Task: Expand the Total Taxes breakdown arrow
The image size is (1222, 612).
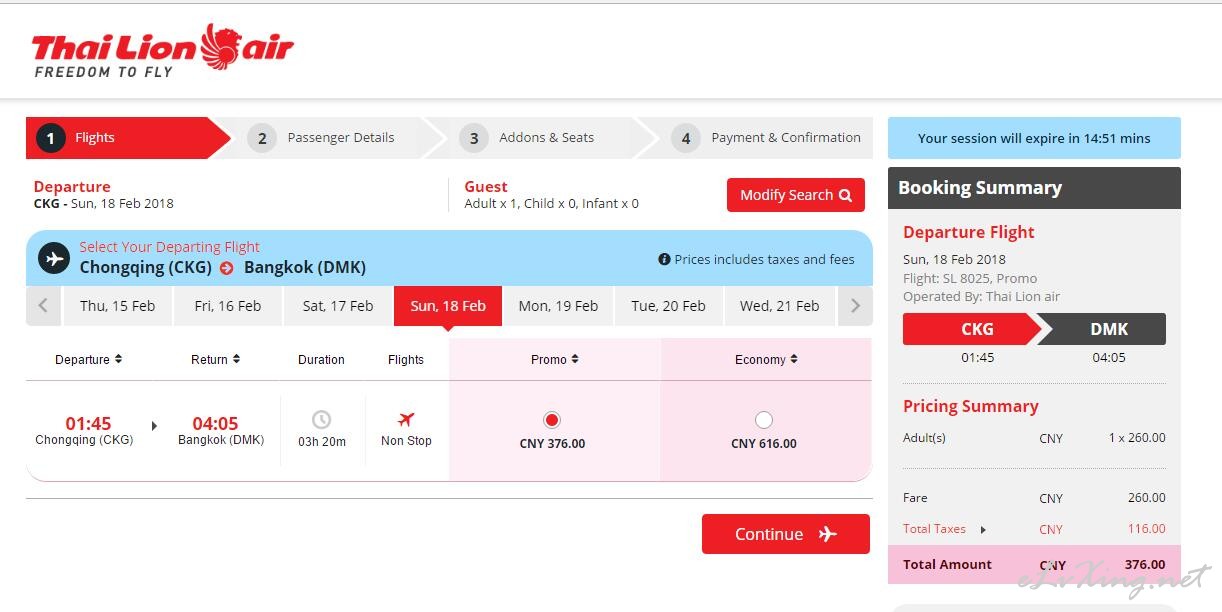Action: (983, 530)
